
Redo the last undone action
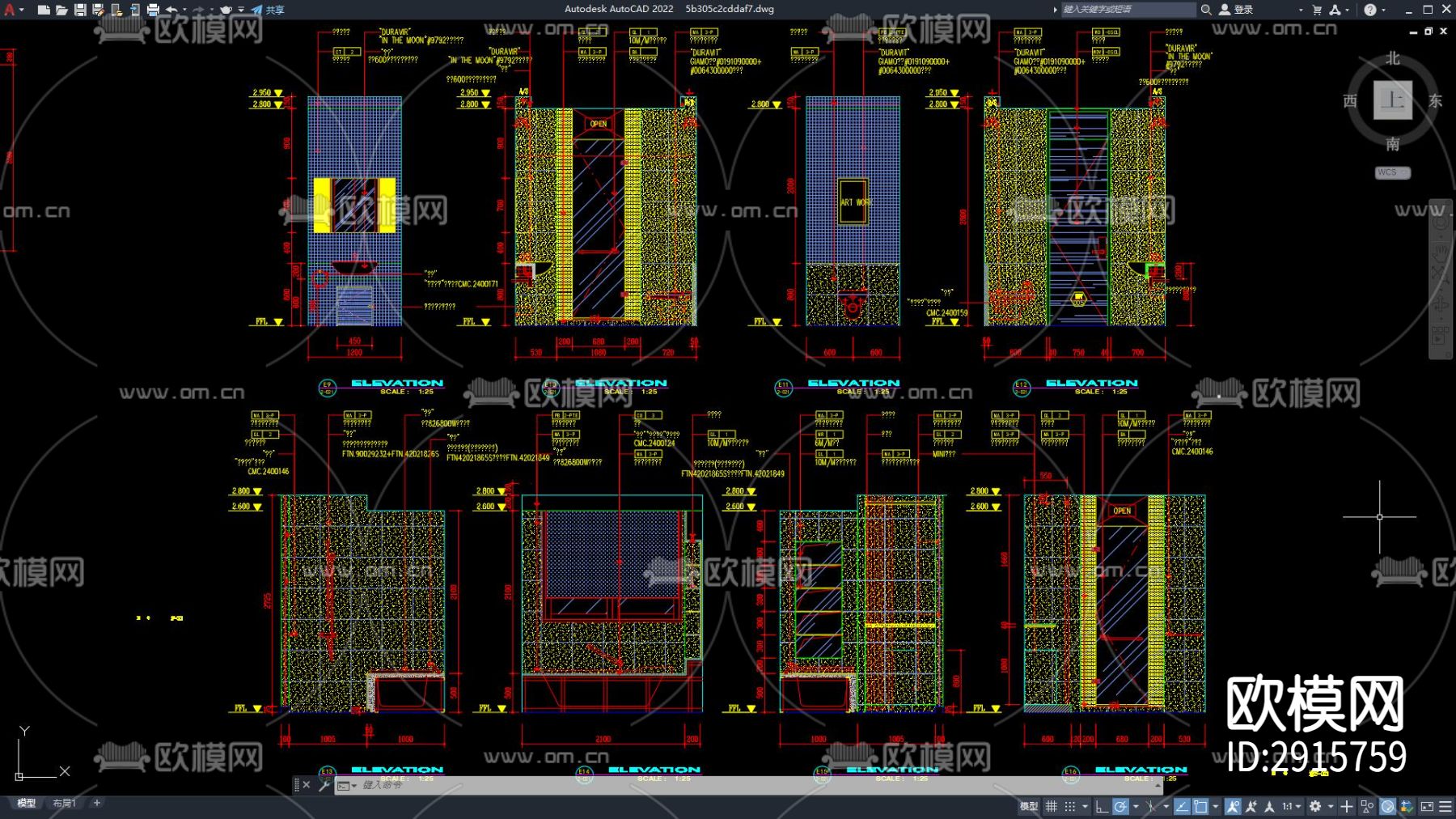coord(199,10)
